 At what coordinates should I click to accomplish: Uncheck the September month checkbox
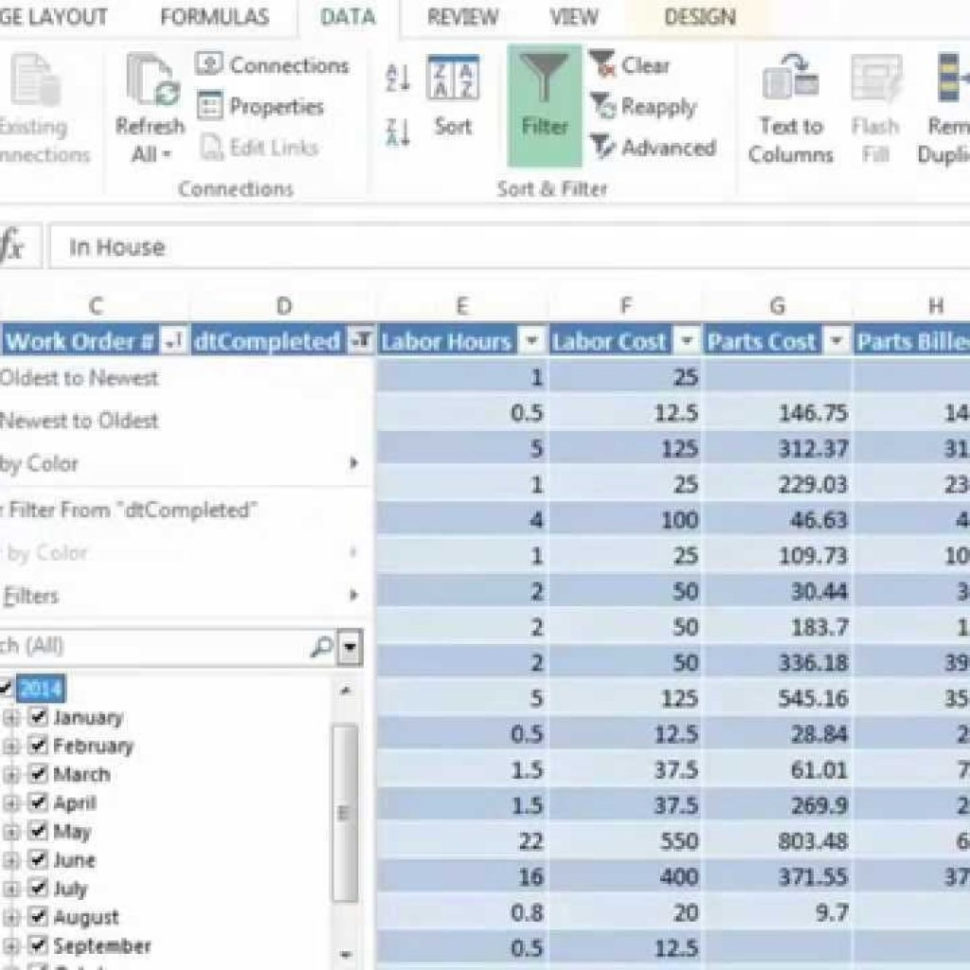40,946
